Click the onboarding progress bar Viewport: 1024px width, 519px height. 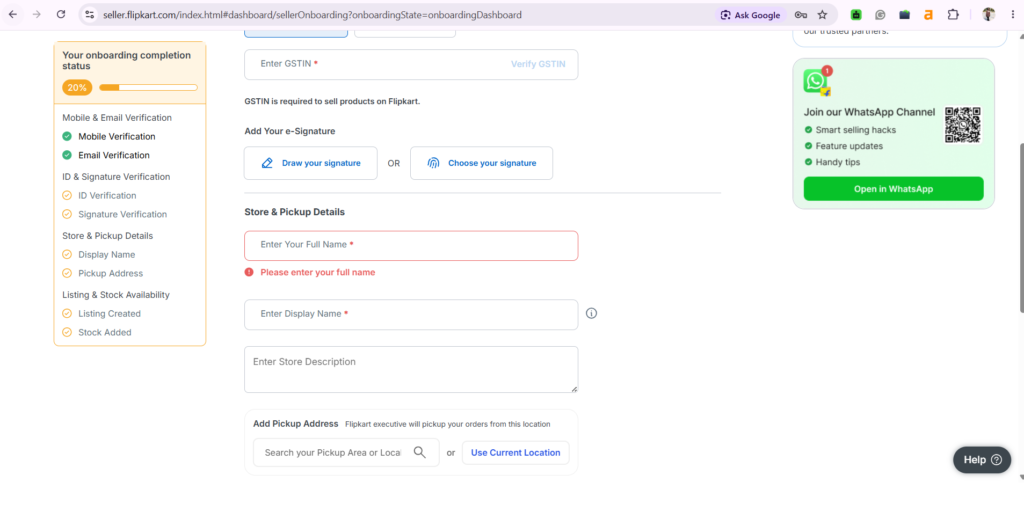click(148, 87)
